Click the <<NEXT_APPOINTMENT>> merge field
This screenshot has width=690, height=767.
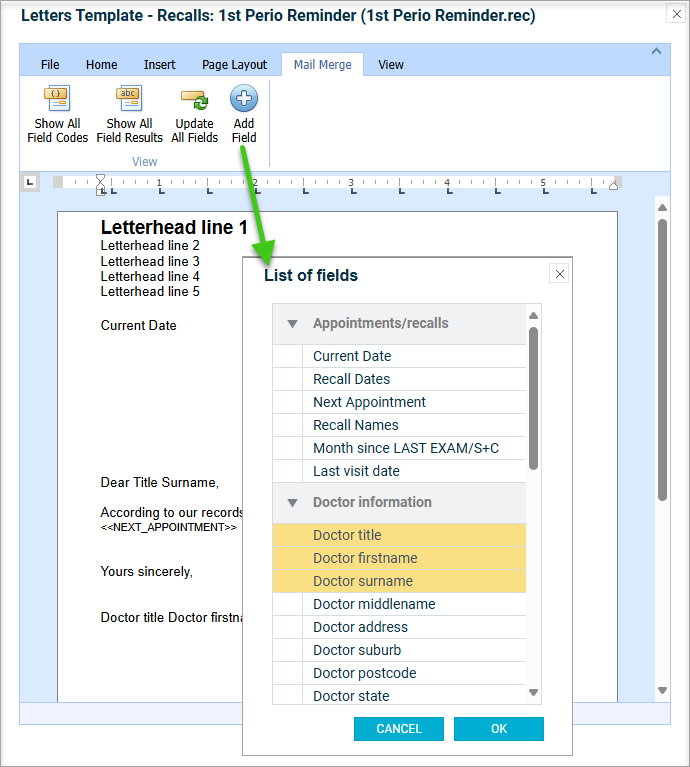pos(169,527)
